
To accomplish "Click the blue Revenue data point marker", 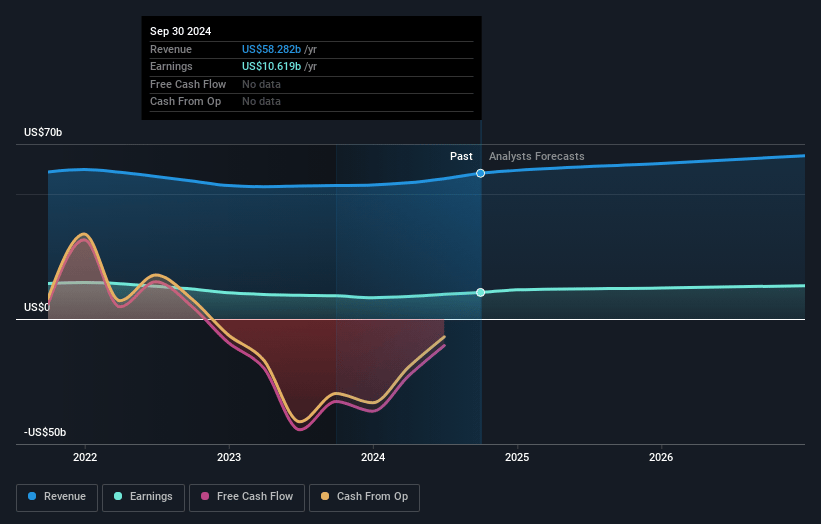I will point(480,173).
